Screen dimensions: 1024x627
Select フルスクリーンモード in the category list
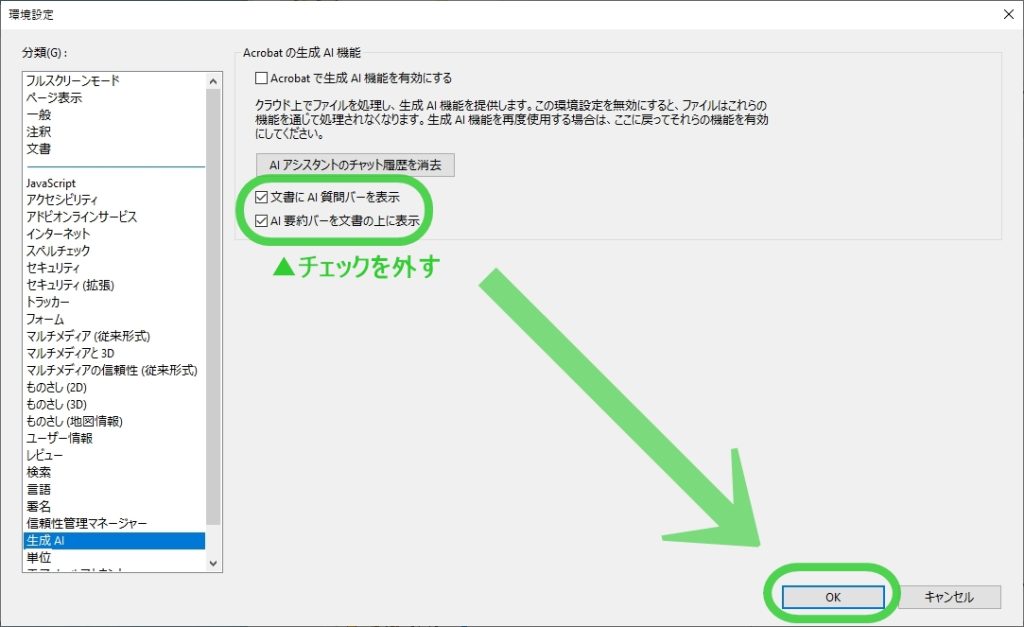[73, 81]
